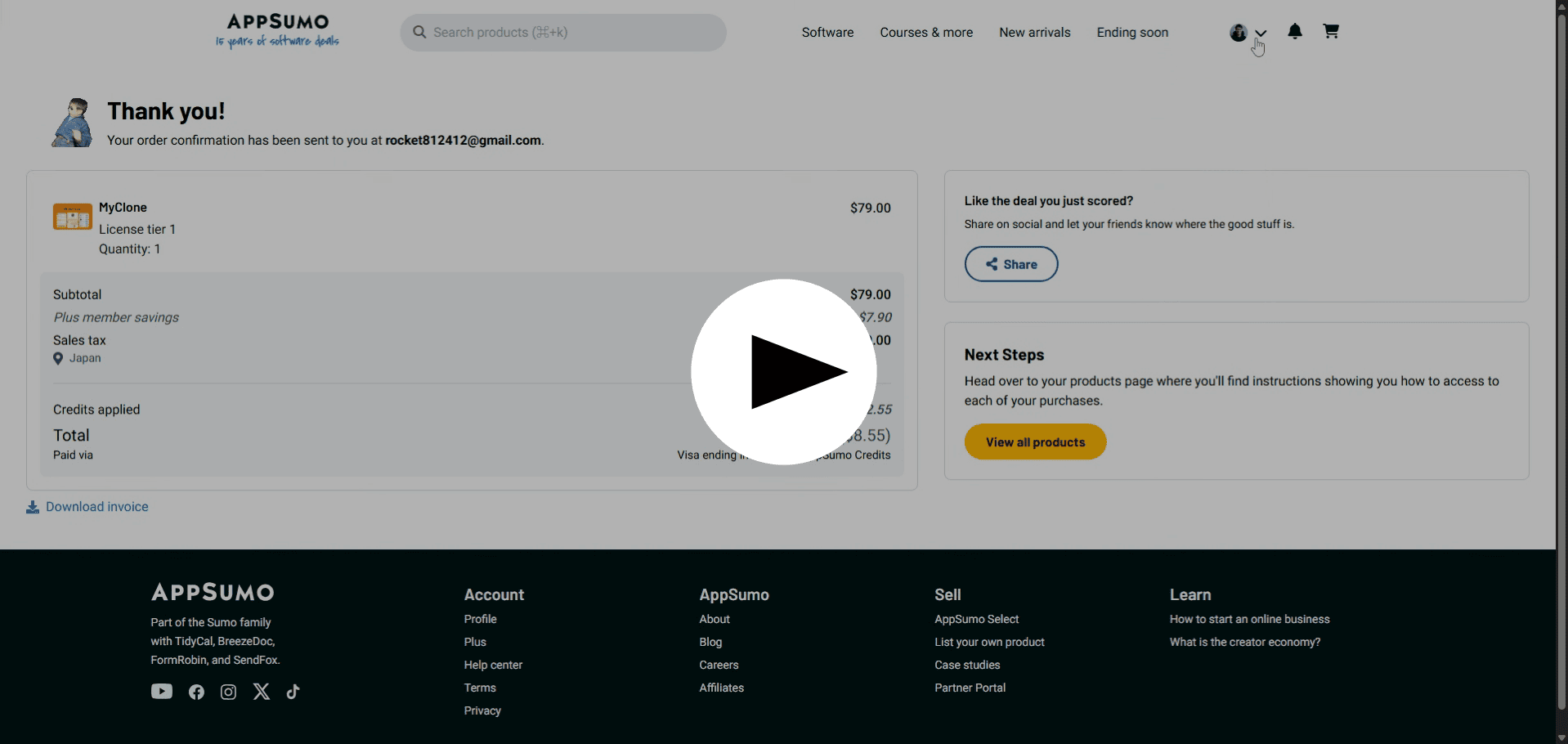Click the View all products button
The width and height of the screenshot is (1568, 744).
1035,442
